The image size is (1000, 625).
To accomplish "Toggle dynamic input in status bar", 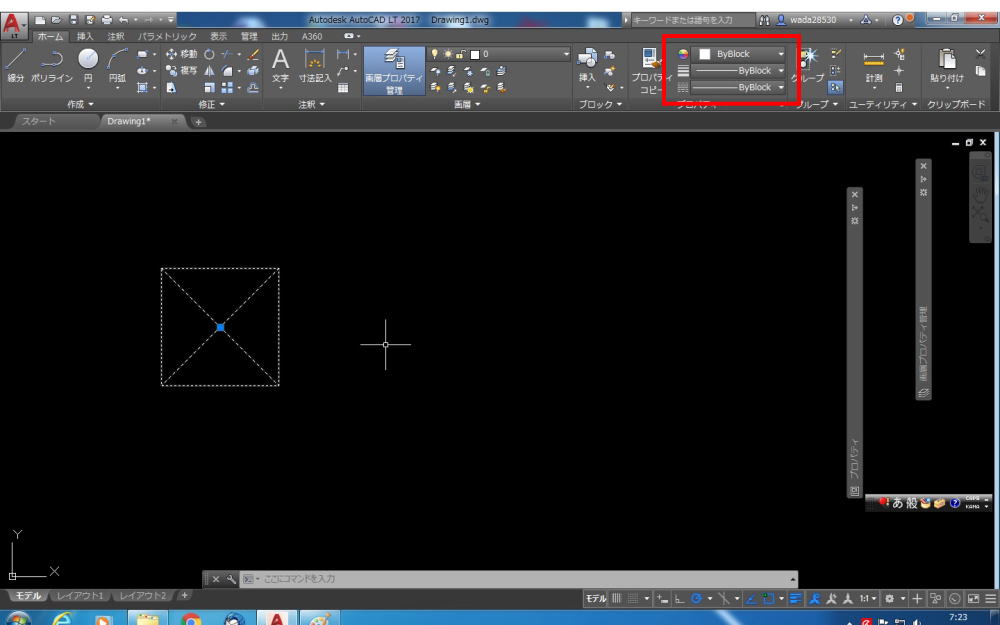I will (x=663, y=598).
